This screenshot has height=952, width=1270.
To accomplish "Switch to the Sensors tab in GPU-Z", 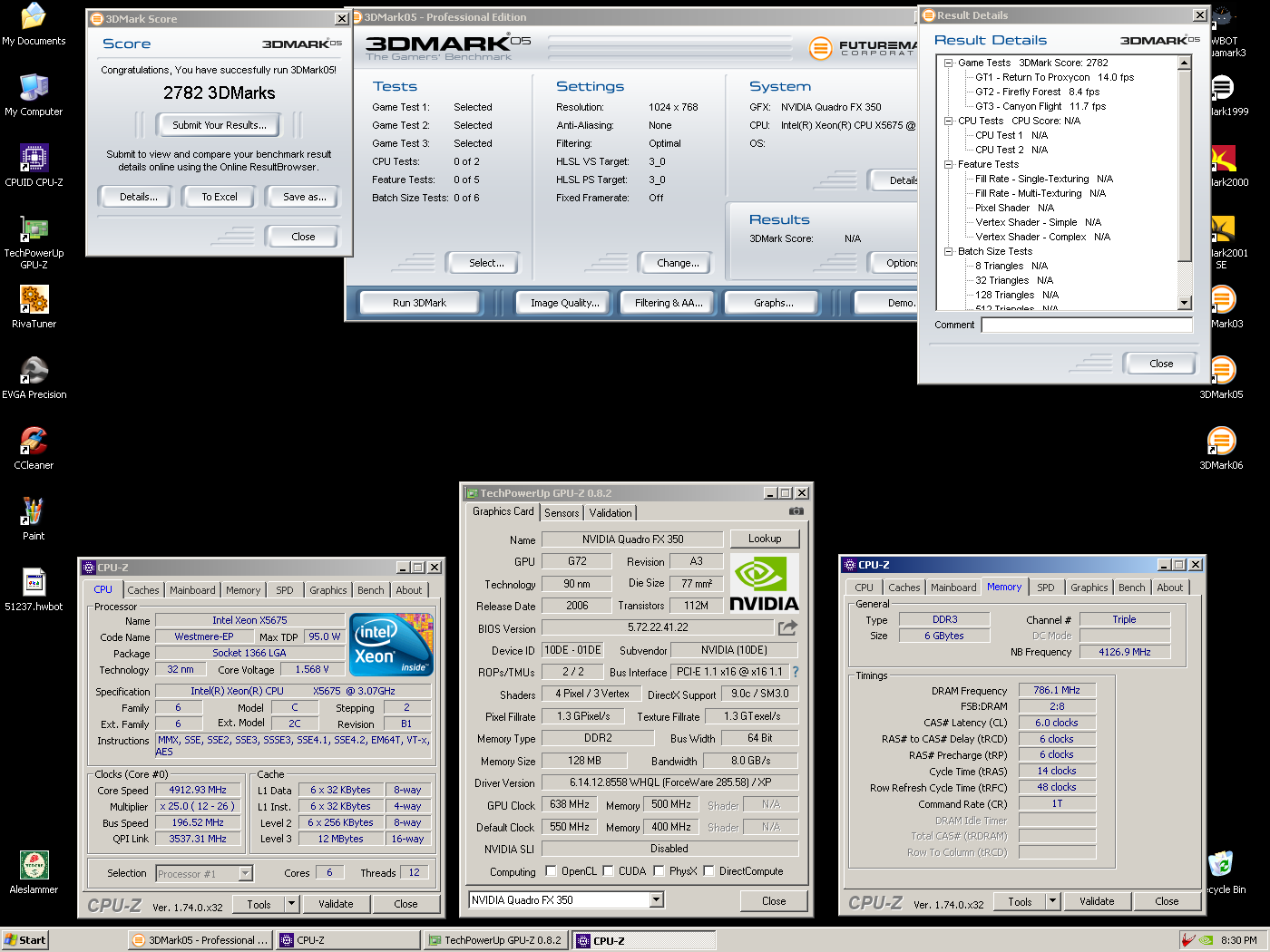I will [x=562, y=513].
